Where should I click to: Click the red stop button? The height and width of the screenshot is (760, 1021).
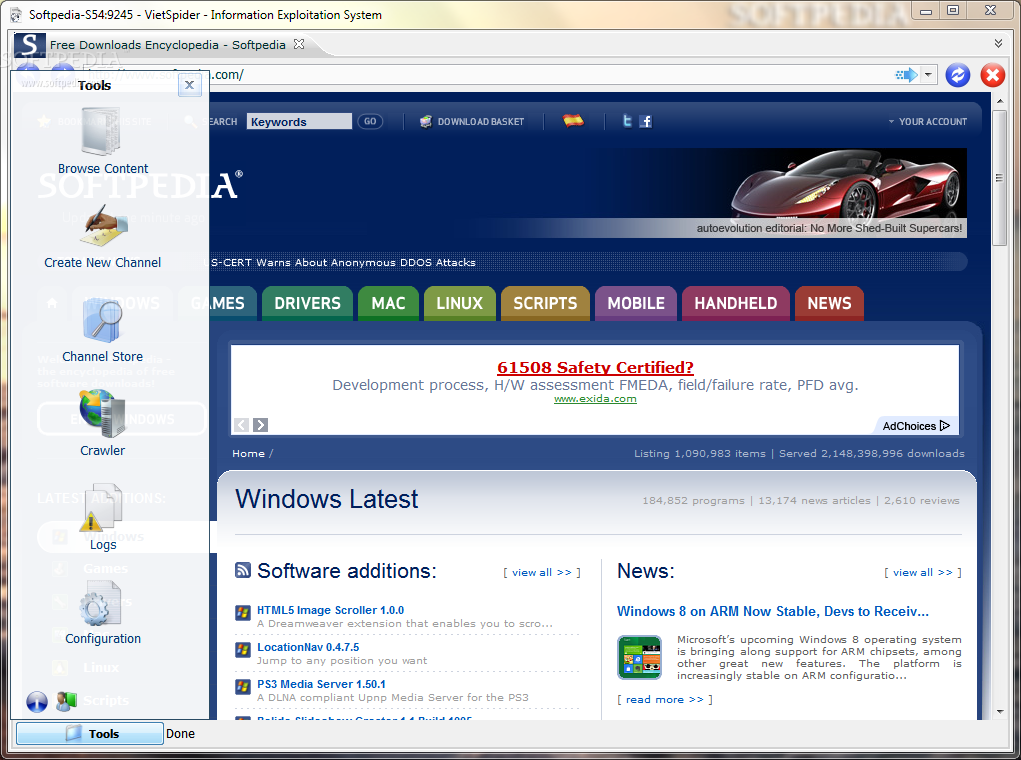[x=992, y=75]
